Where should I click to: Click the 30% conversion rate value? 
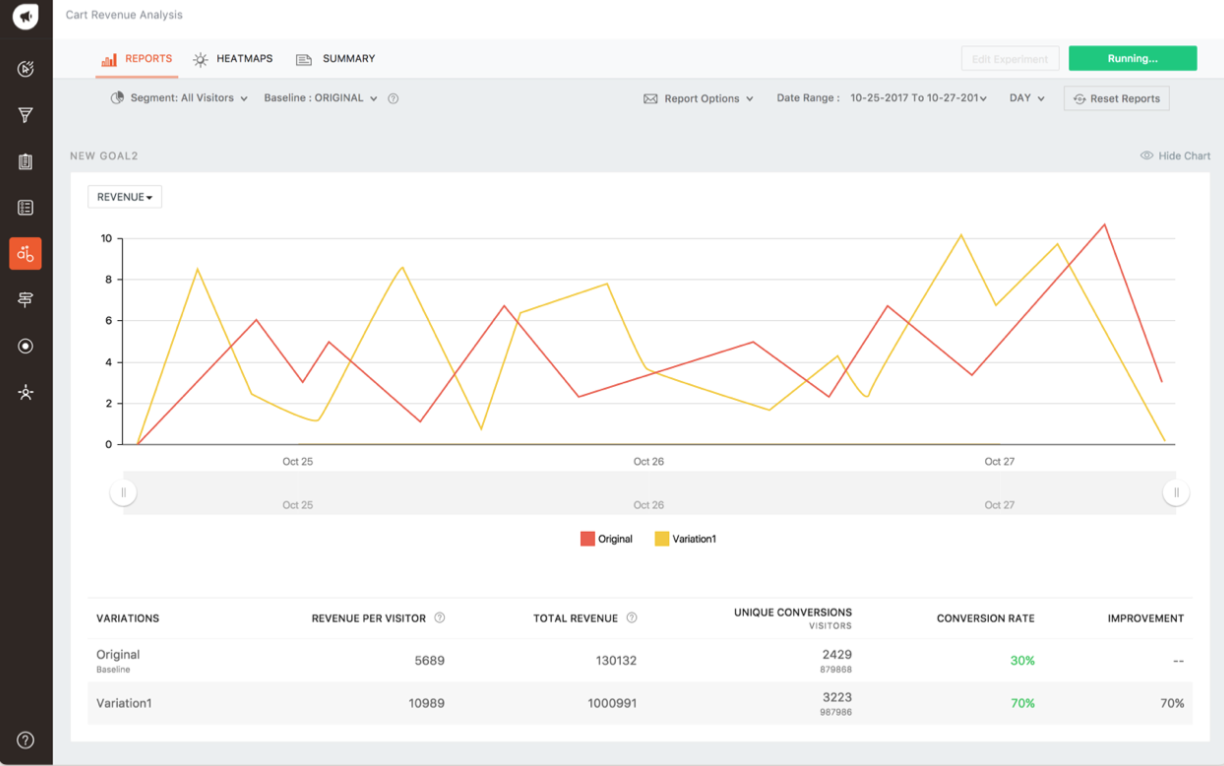tap(1022, 661)
